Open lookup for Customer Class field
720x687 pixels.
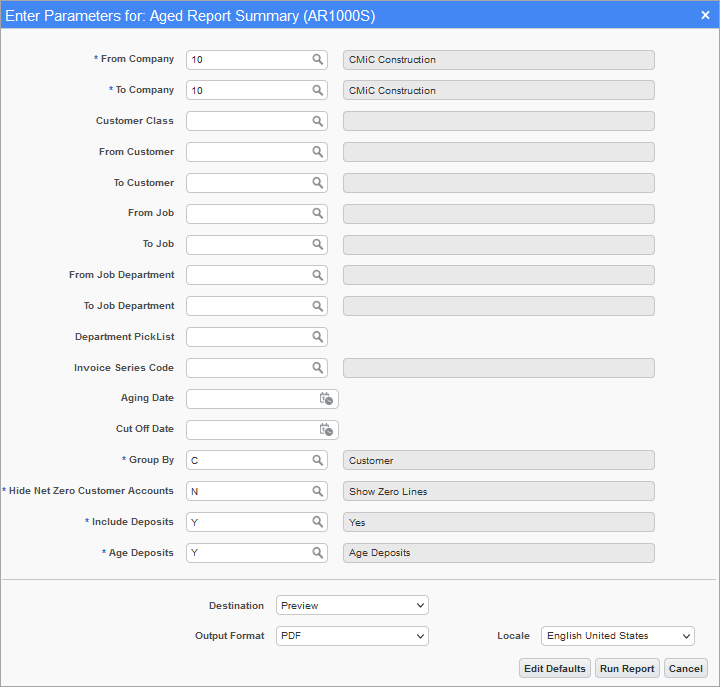coord(317,121)
